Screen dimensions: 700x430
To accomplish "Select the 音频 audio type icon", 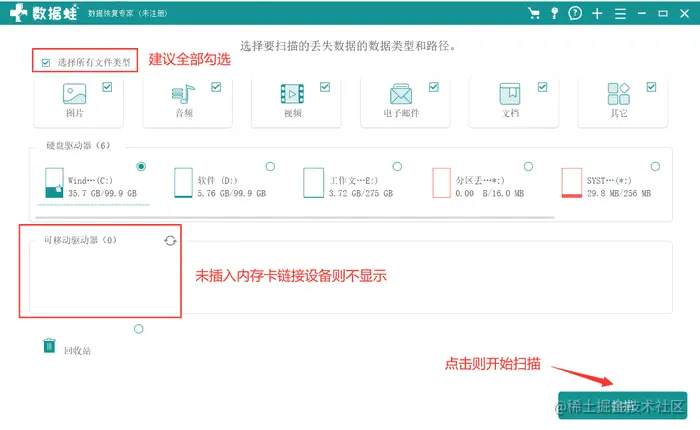I will pyautogui.click(x=183, y=94).
